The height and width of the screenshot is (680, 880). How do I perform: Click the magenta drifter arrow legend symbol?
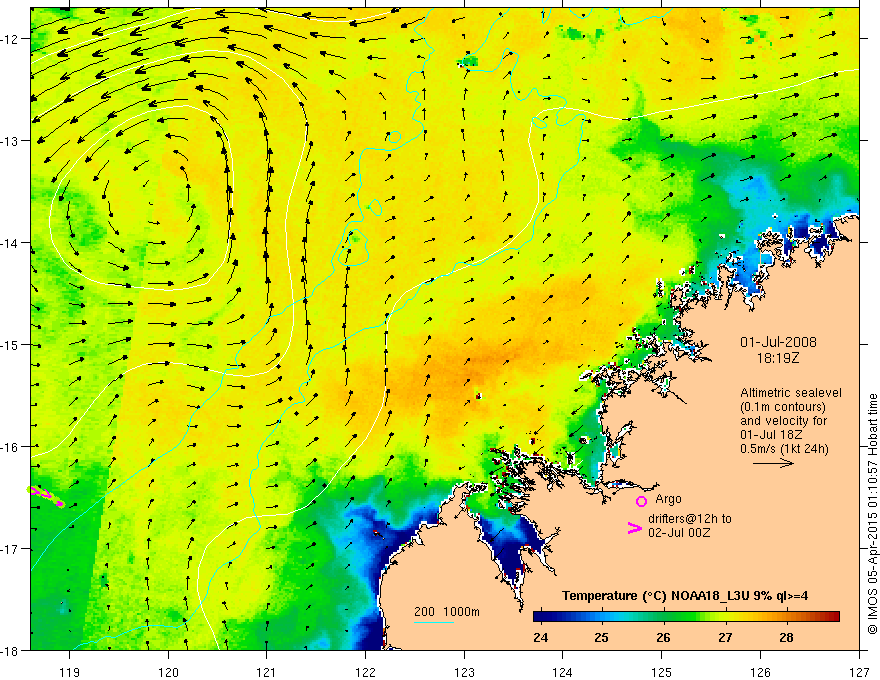pyautogui.click(x=634, y=528)
